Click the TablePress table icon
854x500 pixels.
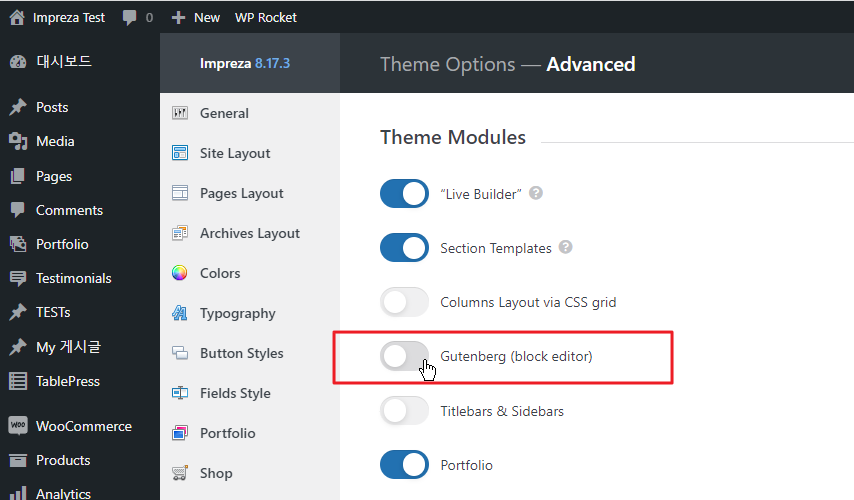pyautogui.click(x=17, y=381)
